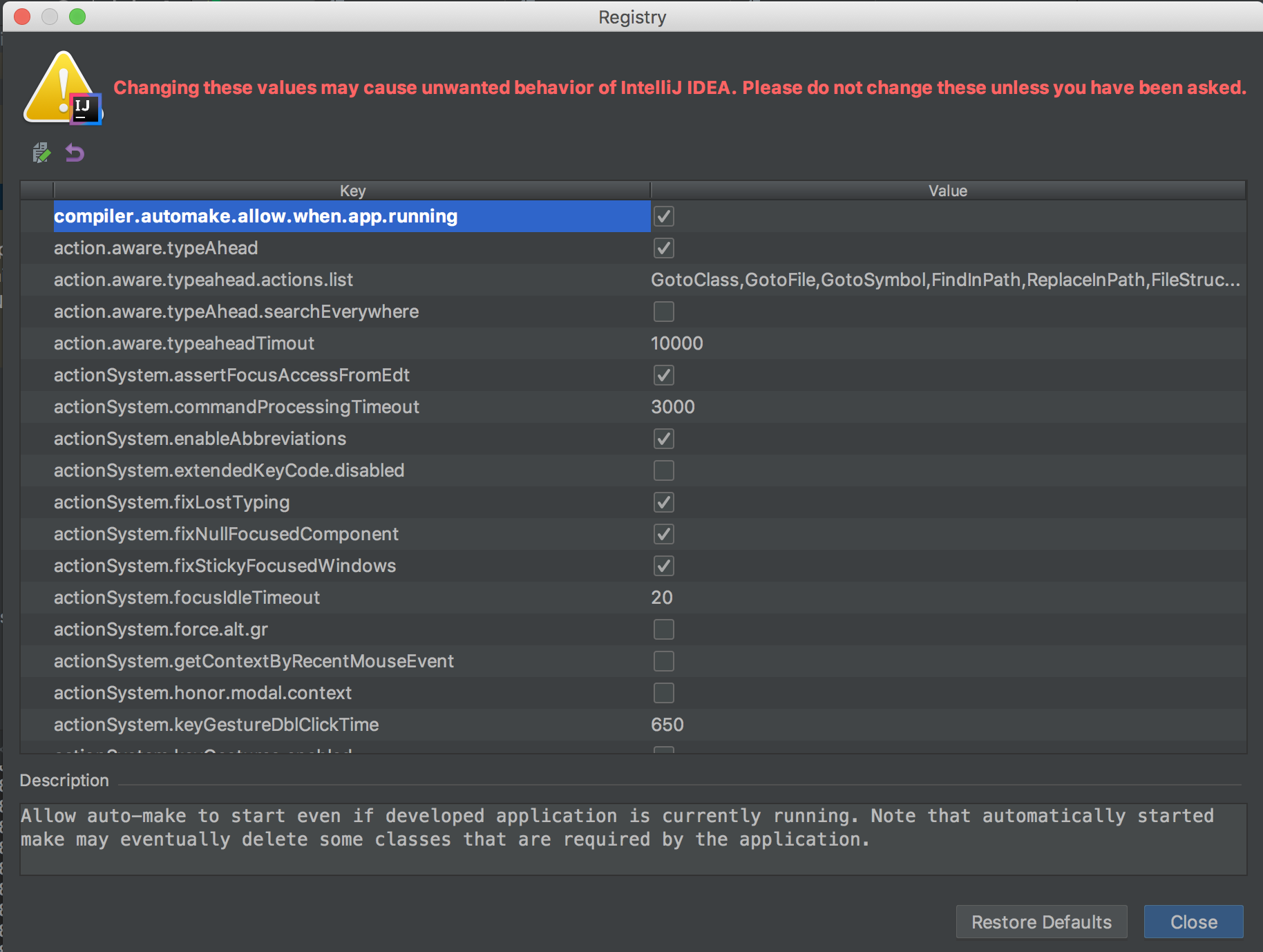Image resolution: width=1263 pixels, height=952 pixels.
Task: Click inside the Description text area
Action: pyautogui.click(x=633, y=839)
